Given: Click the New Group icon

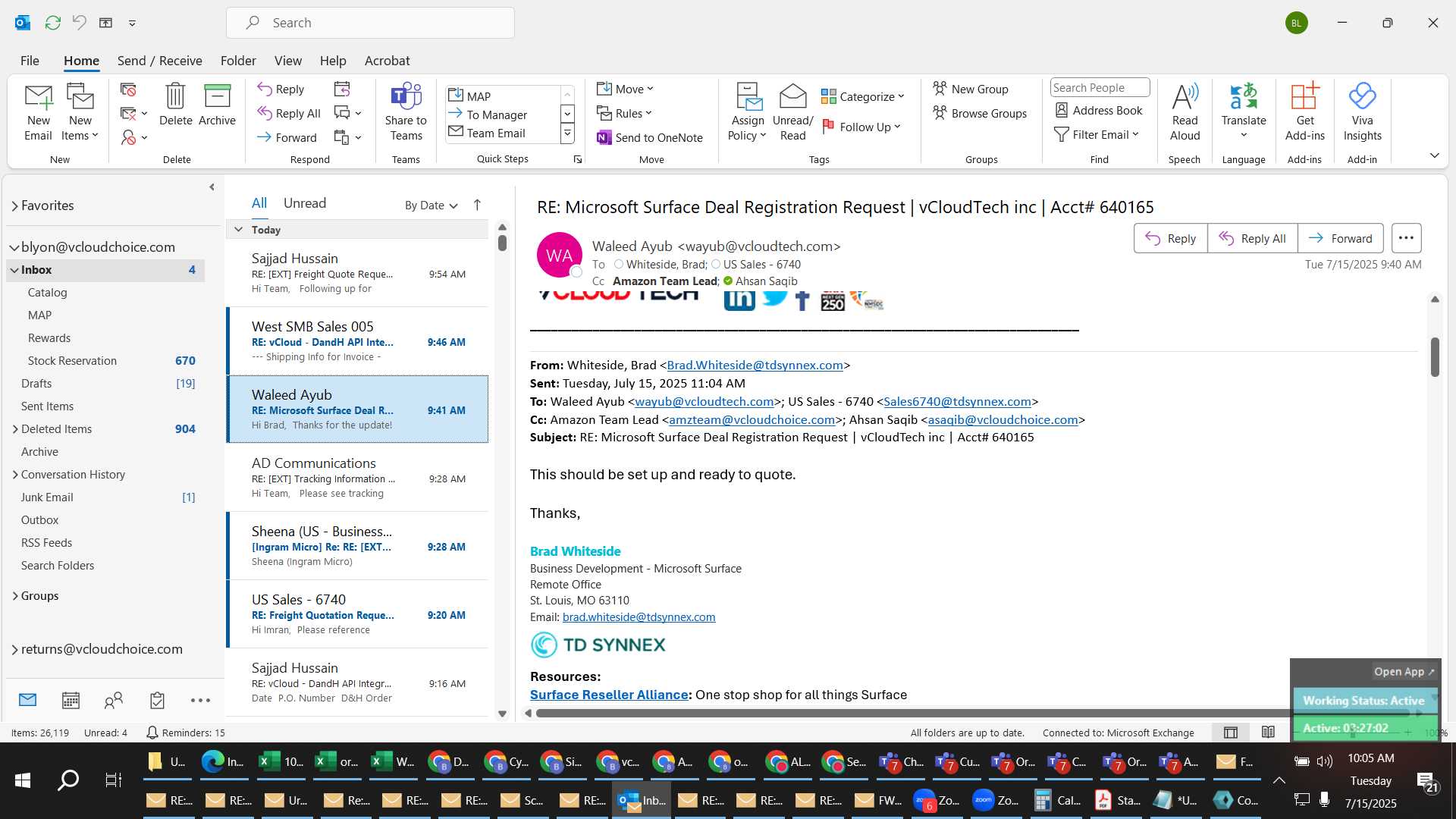Looking at the screenshot, I should point(971,89).
